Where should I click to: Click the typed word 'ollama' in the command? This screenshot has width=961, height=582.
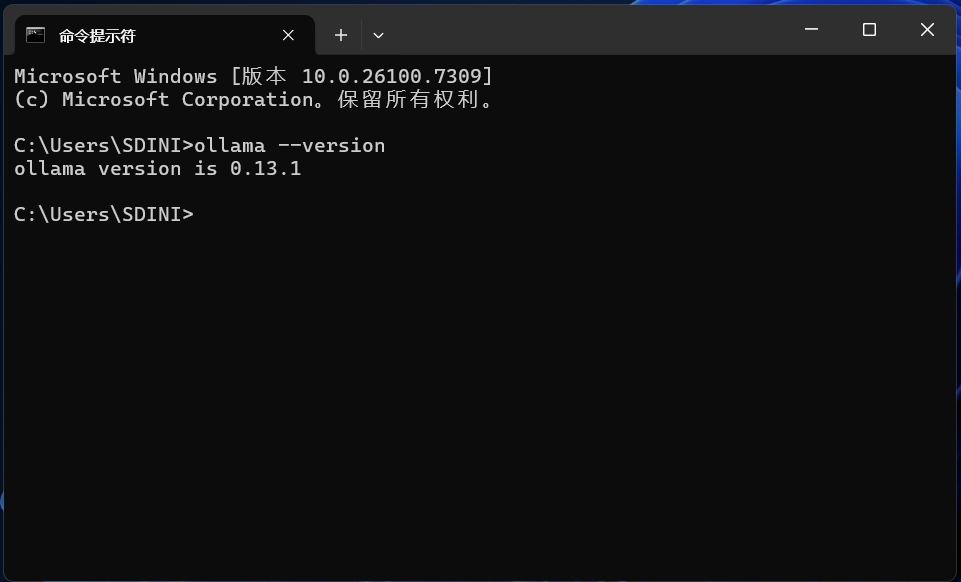(230, 146)
